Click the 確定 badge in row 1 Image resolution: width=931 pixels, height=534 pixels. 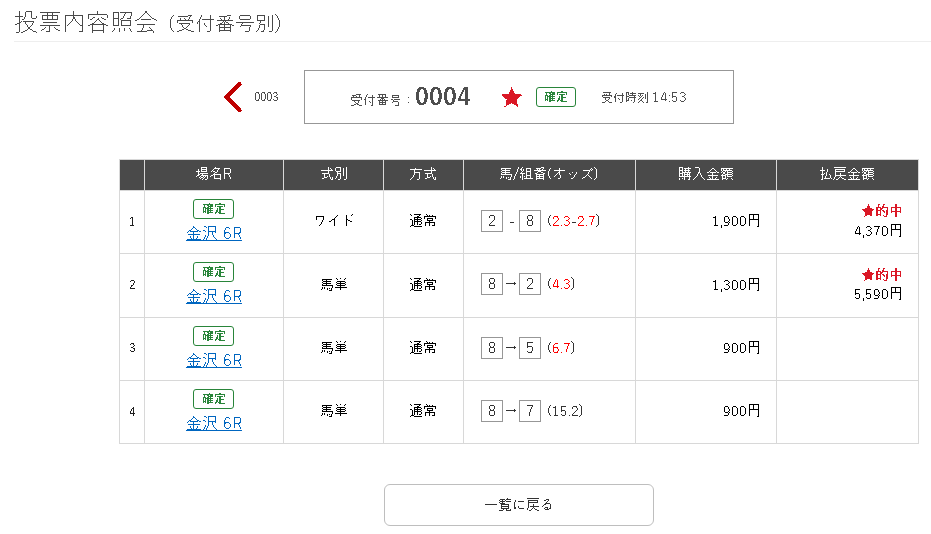click(x=214, y=209)
